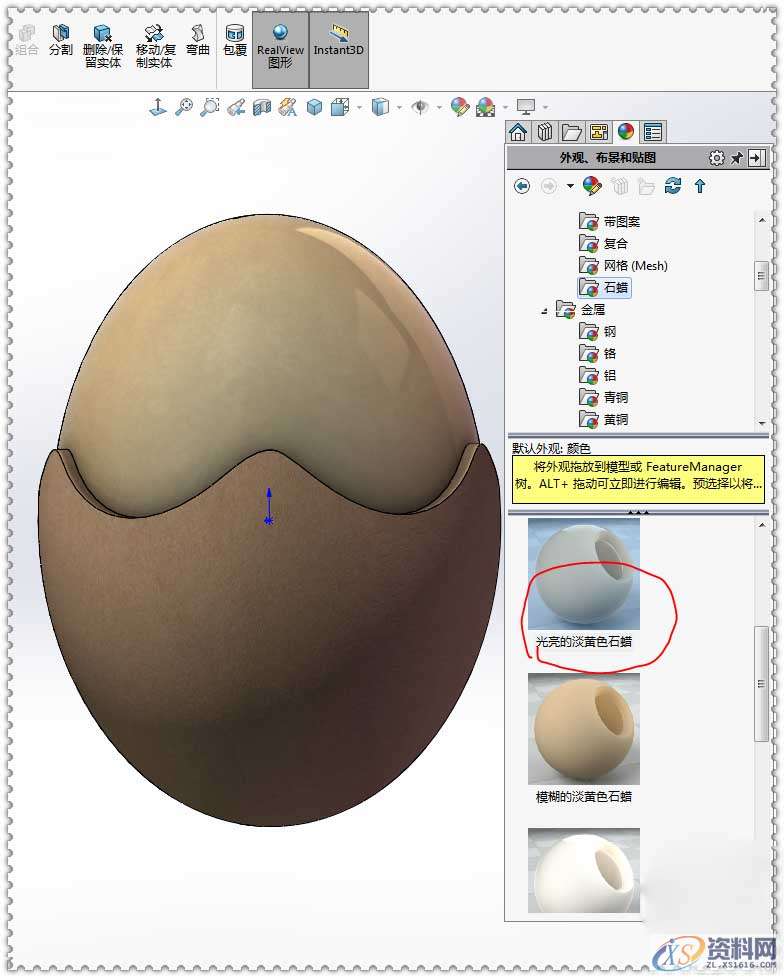784x978 pixels.
Task: Activate the Section View icon
Action: click(x=262, y=107)
